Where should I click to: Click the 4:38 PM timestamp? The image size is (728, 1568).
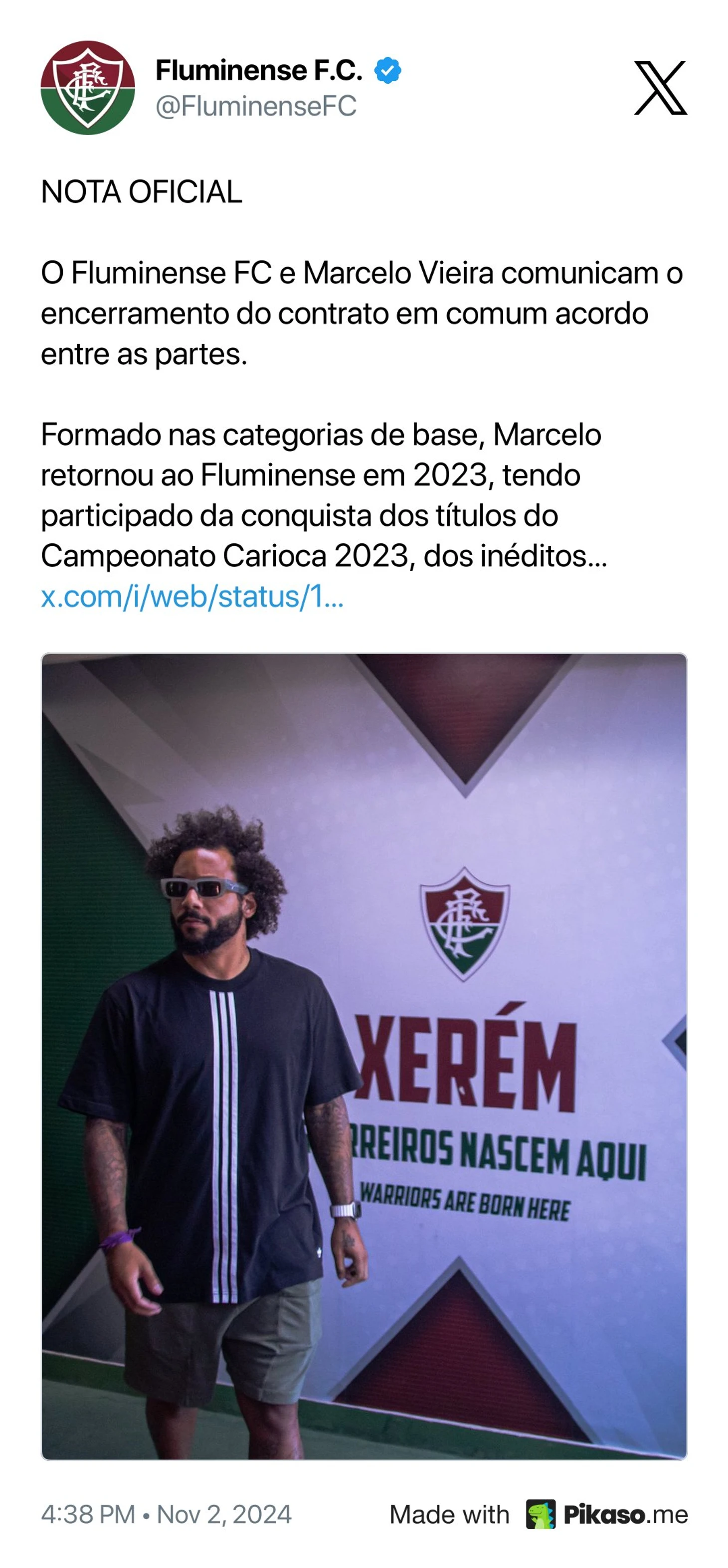pyautogui.click(x=88, y=1515)
